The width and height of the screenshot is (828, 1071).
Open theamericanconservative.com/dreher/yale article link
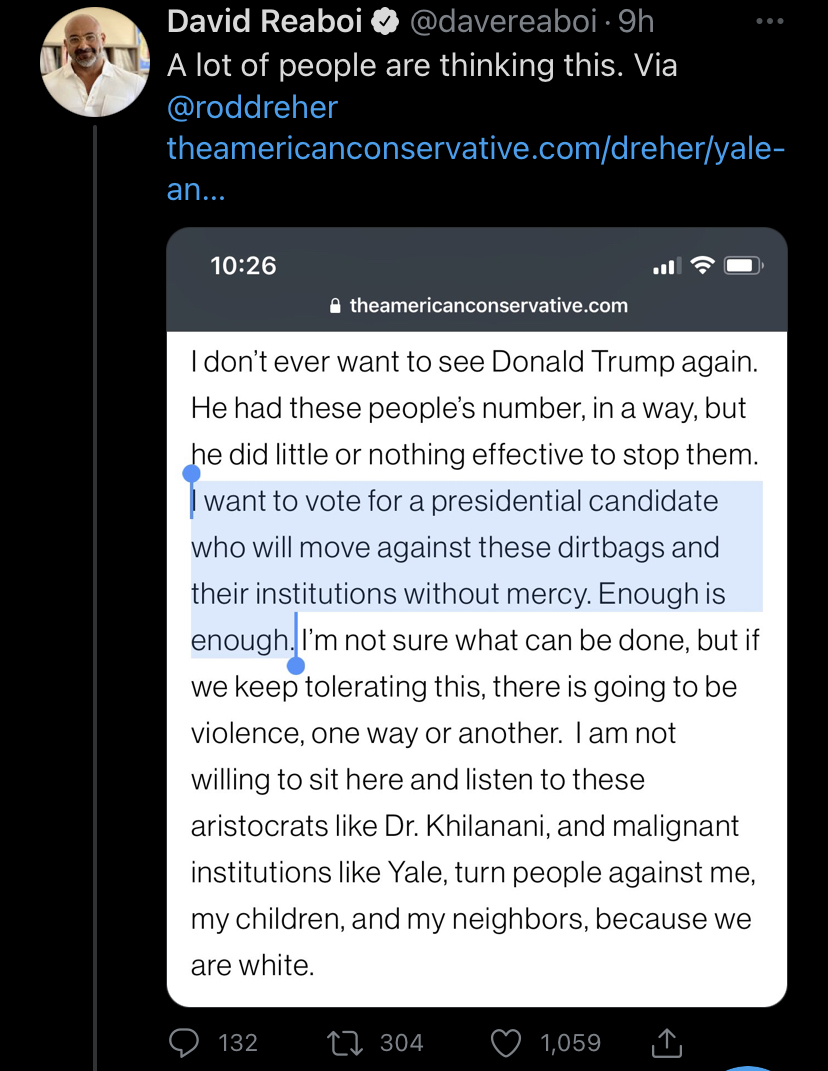[476, 167]
